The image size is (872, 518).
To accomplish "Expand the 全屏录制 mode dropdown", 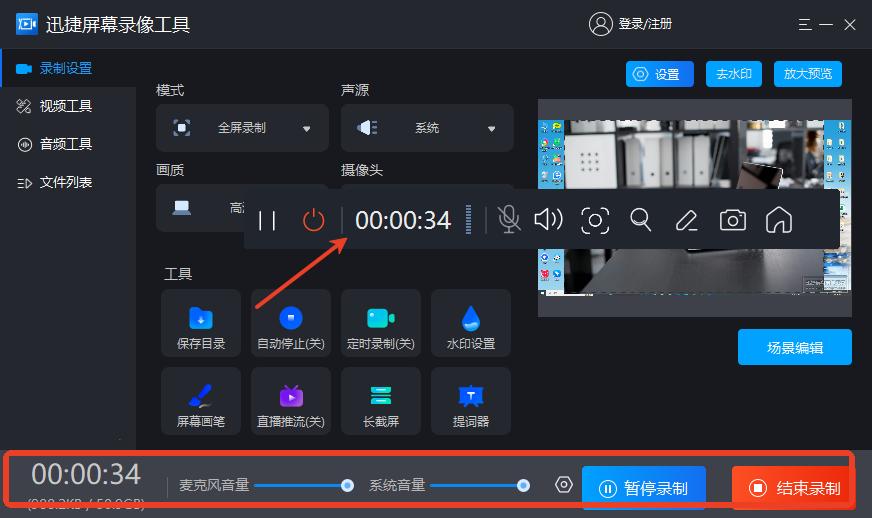I will [x=242, y=128].
